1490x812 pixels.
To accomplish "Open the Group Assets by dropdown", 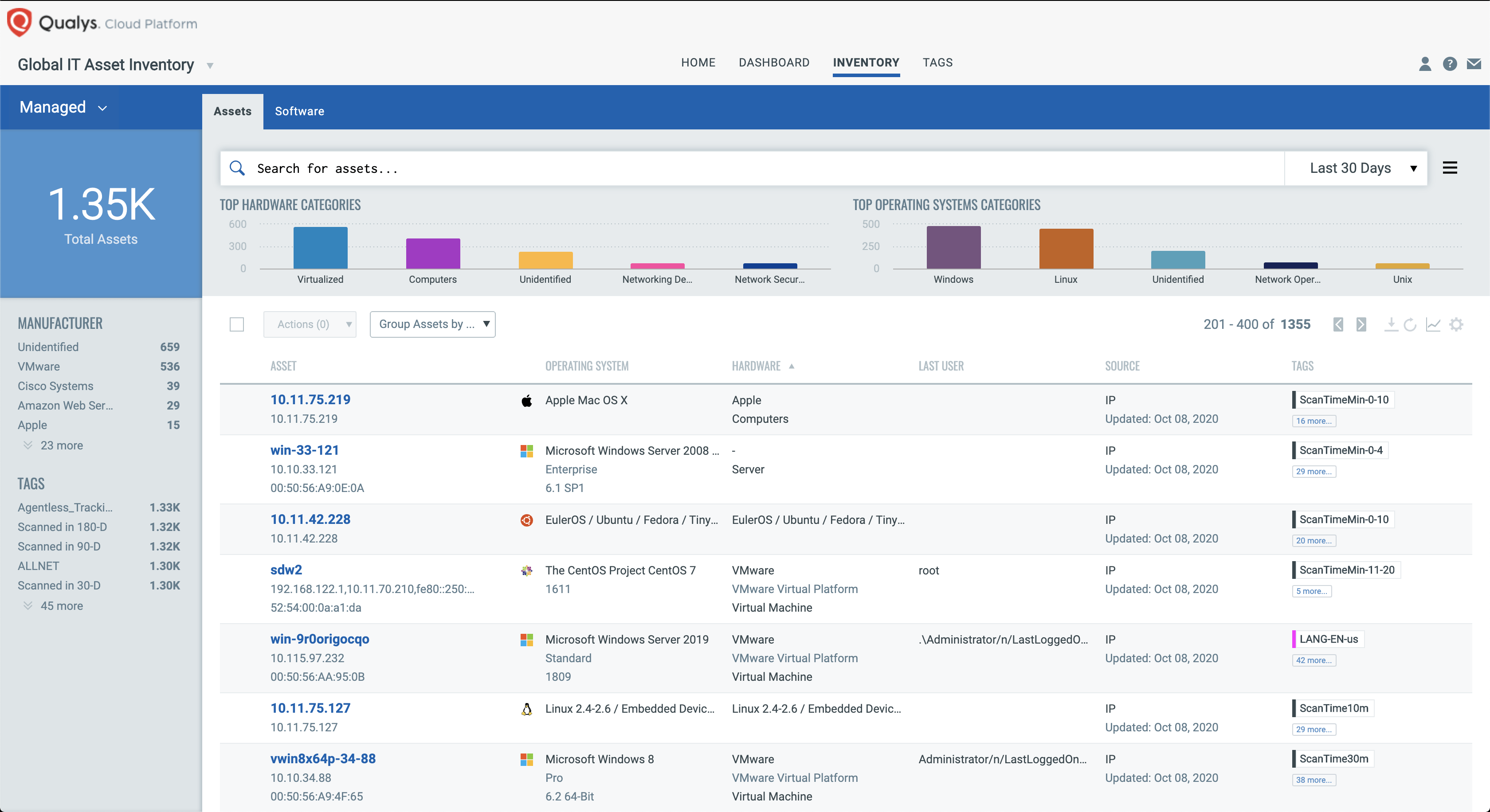I will pos(433,324).
